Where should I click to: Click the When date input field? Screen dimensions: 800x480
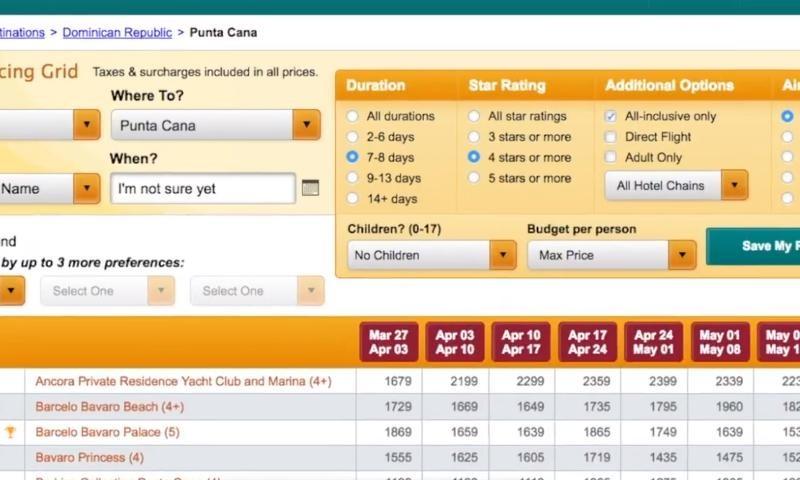[x=203, y=188]
